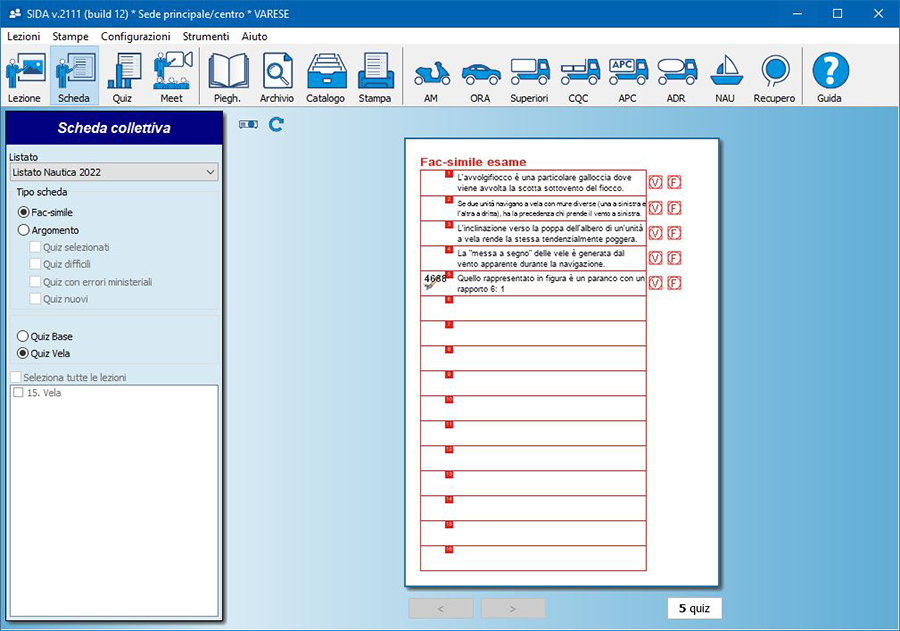Open the Catalogo drawer icon
This screenshot has width=900, height=631.
[325, 77]
